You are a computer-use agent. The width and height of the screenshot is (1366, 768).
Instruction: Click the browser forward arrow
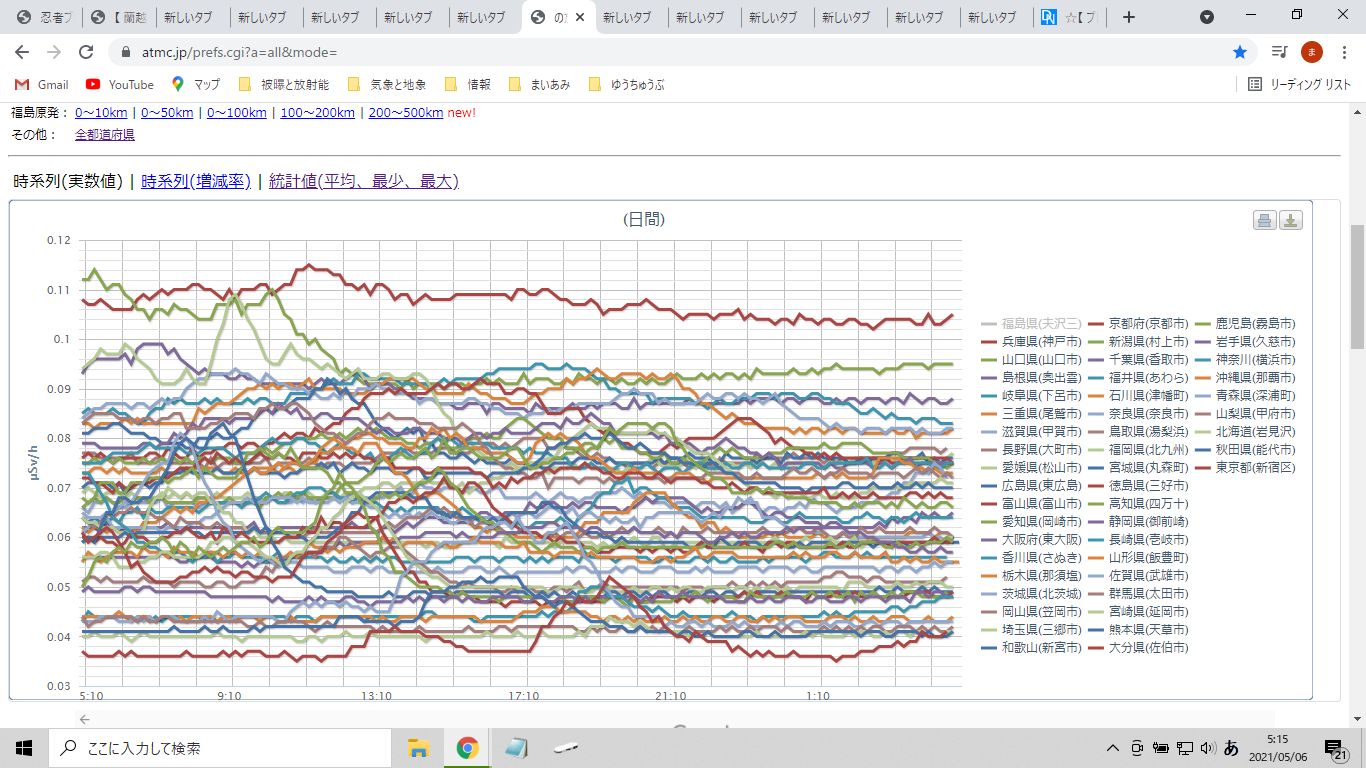[54, 52]
